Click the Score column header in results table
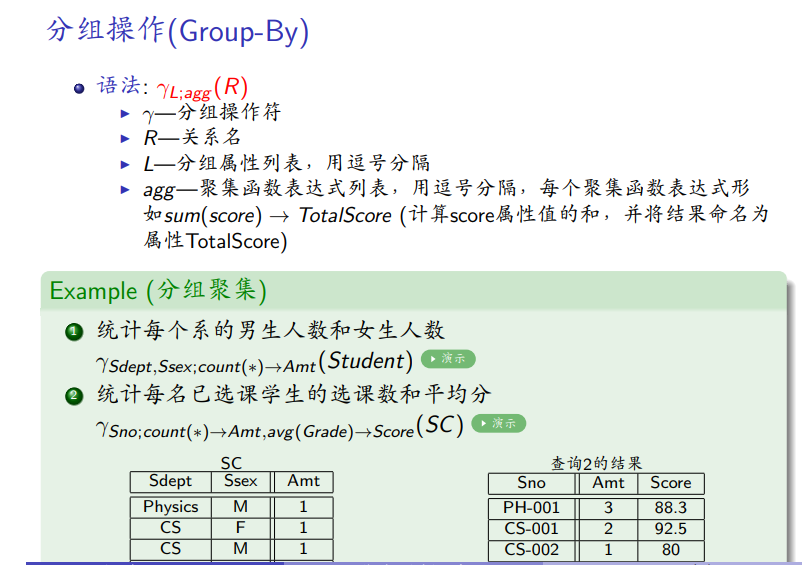Image resolution: width=810 pixels, height=565 pixels. pyautogui.click(x=670, y=483)
